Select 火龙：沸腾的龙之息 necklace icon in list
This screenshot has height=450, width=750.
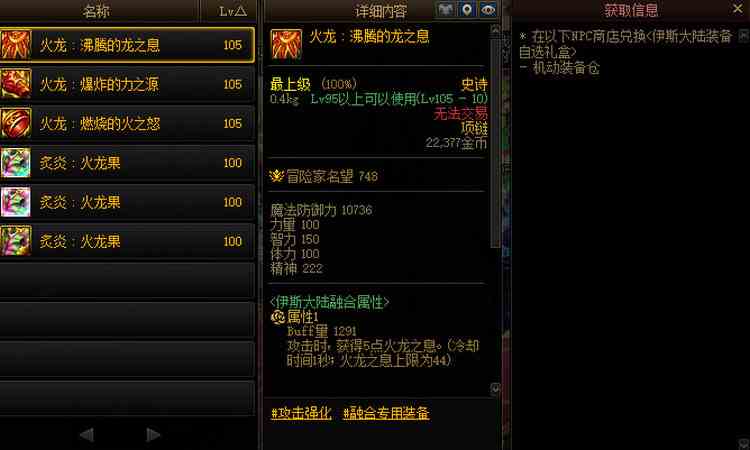(16, 45)
